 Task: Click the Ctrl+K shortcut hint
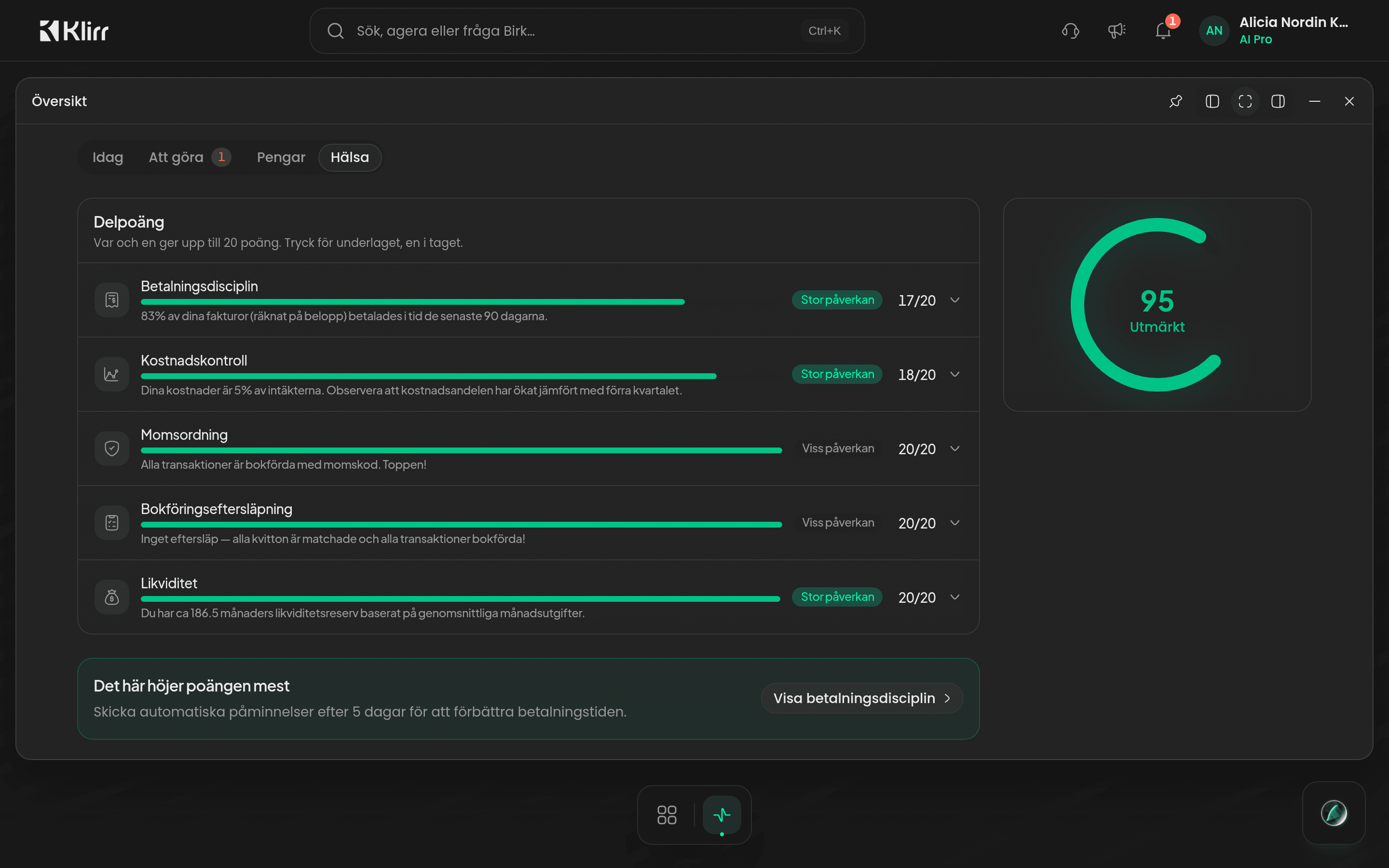[x=824, y=30]
